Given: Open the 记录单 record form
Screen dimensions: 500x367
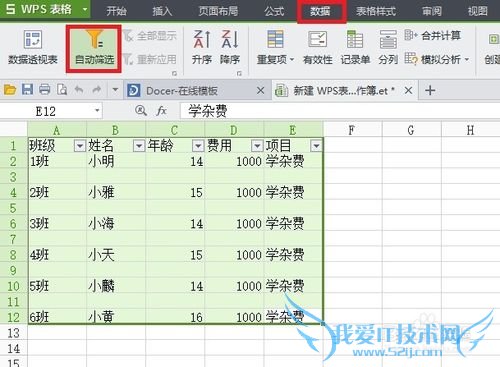Looking at the screenshot, I should point(355,47).
